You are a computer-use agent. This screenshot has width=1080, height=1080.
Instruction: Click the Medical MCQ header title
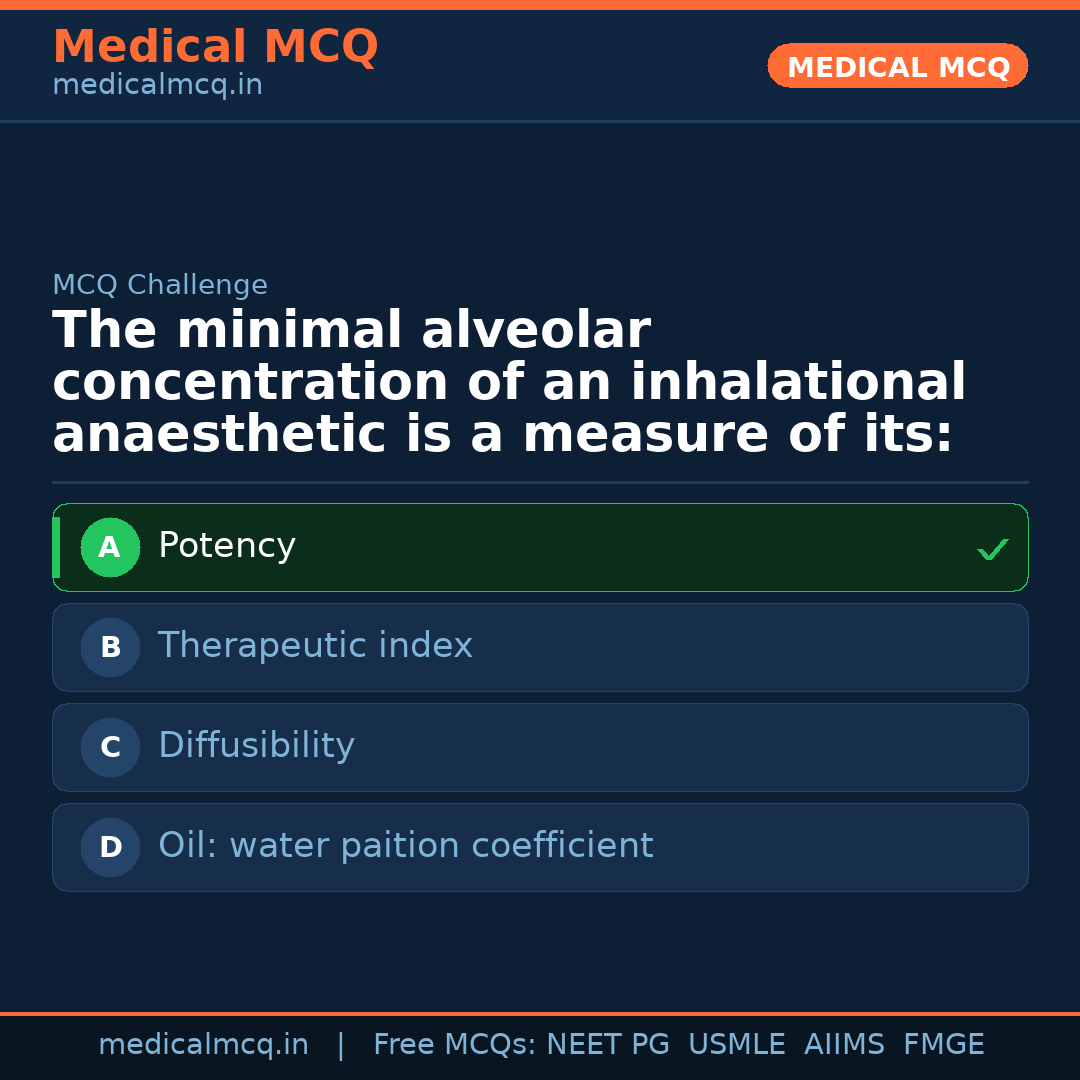[x=215, y=47]
